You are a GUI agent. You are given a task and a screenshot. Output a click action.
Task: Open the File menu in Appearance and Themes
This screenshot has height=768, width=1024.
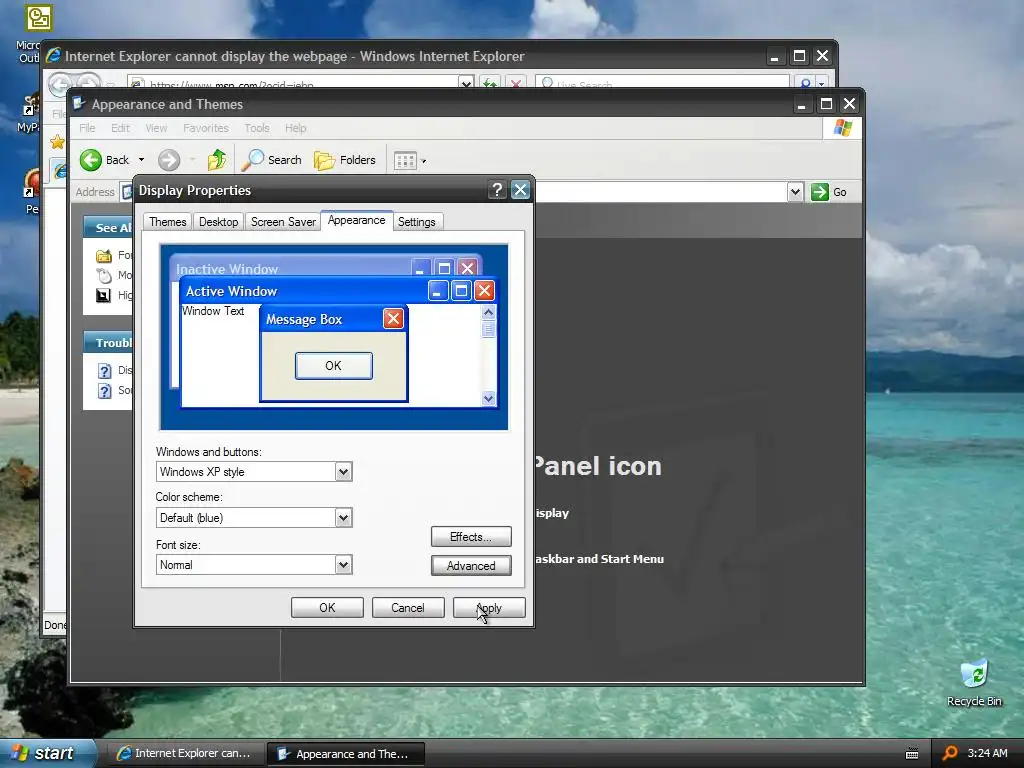click(x=88, y=128)
